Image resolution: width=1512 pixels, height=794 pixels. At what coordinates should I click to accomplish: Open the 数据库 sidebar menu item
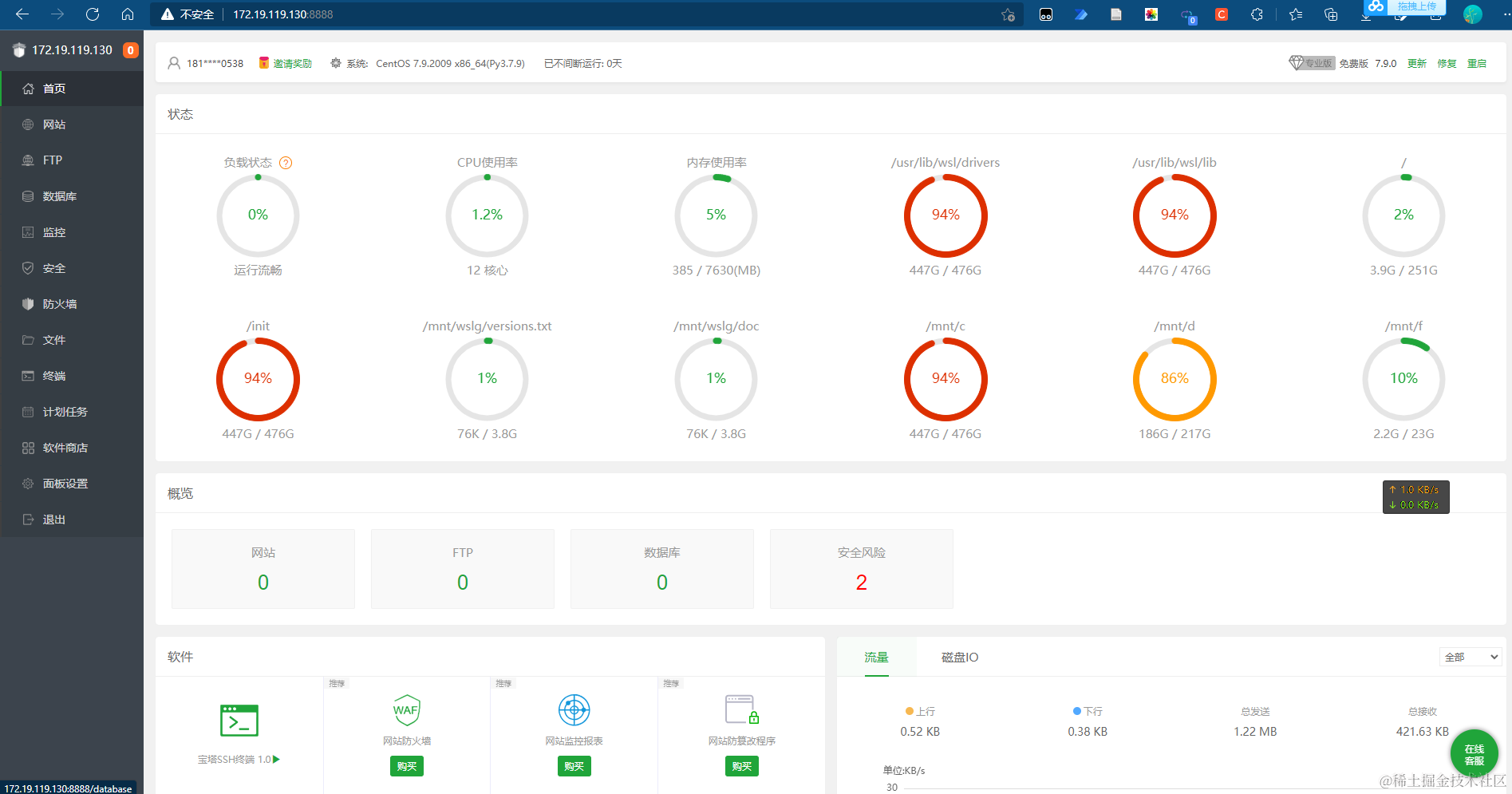tap(72, 196)
